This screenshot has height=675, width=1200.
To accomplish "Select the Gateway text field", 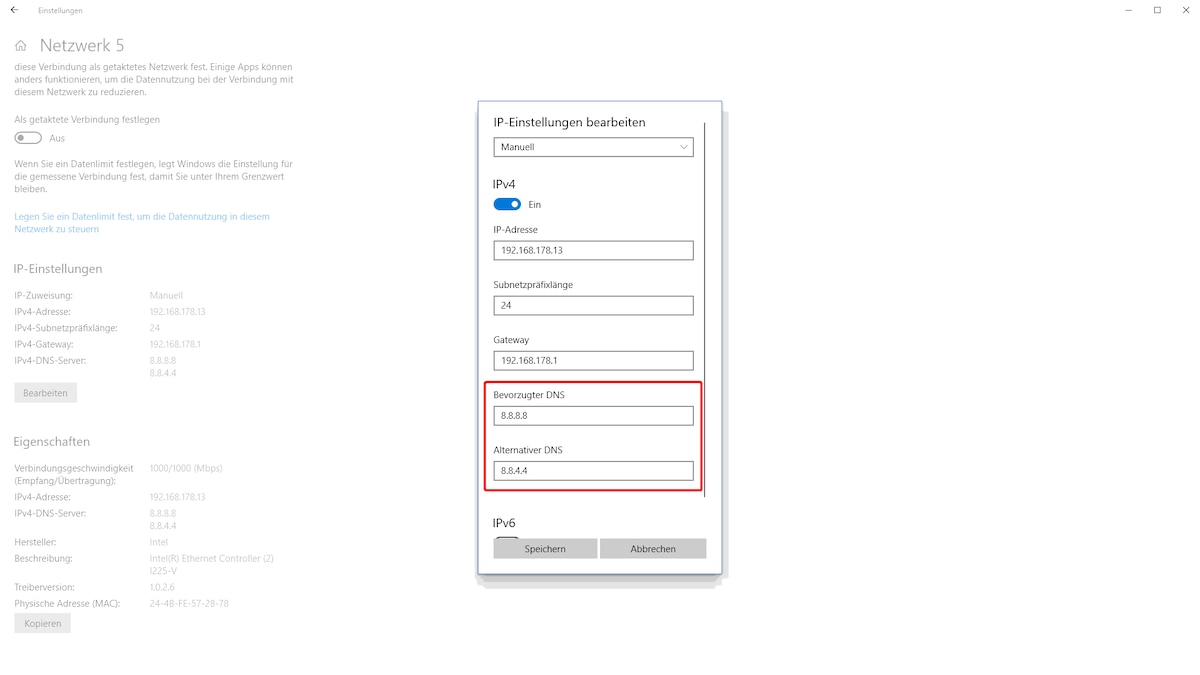I will click(593, 360).
